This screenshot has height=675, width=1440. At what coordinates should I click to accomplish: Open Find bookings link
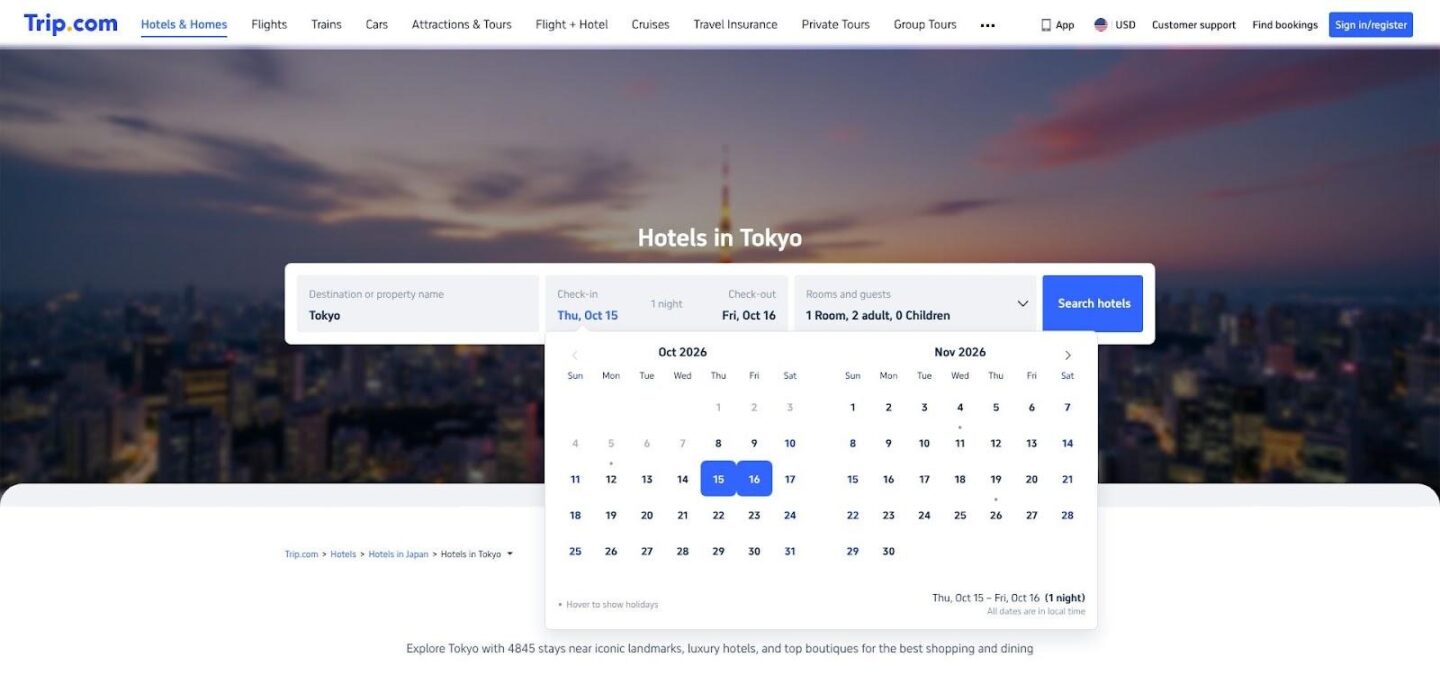click(1285, 25)
